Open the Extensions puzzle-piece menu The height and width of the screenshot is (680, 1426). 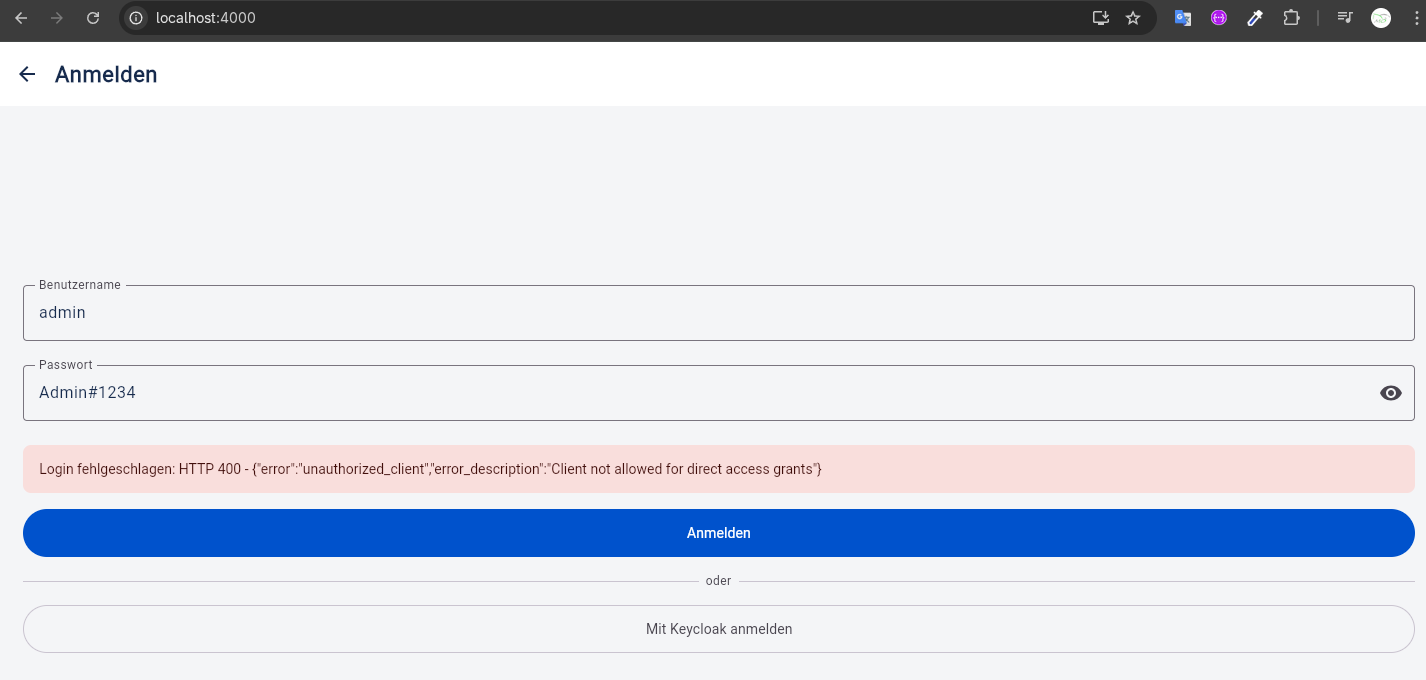[1291, 18]
